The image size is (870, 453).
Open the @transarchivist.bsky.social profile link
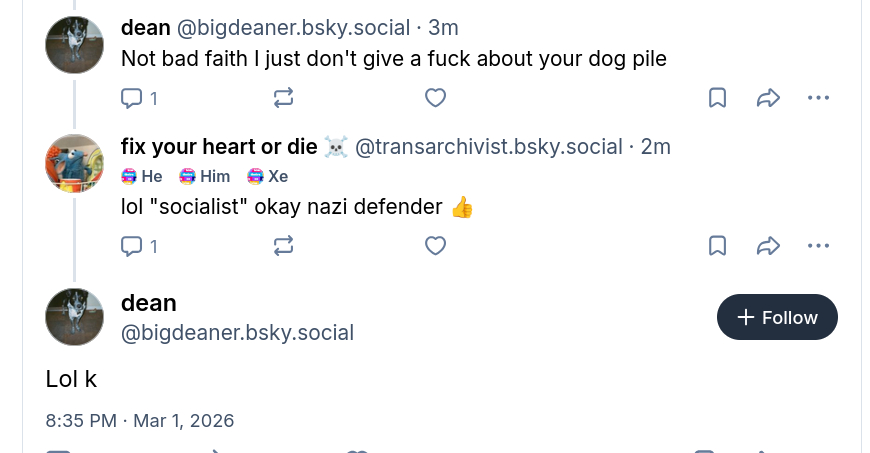click(489, 147)
